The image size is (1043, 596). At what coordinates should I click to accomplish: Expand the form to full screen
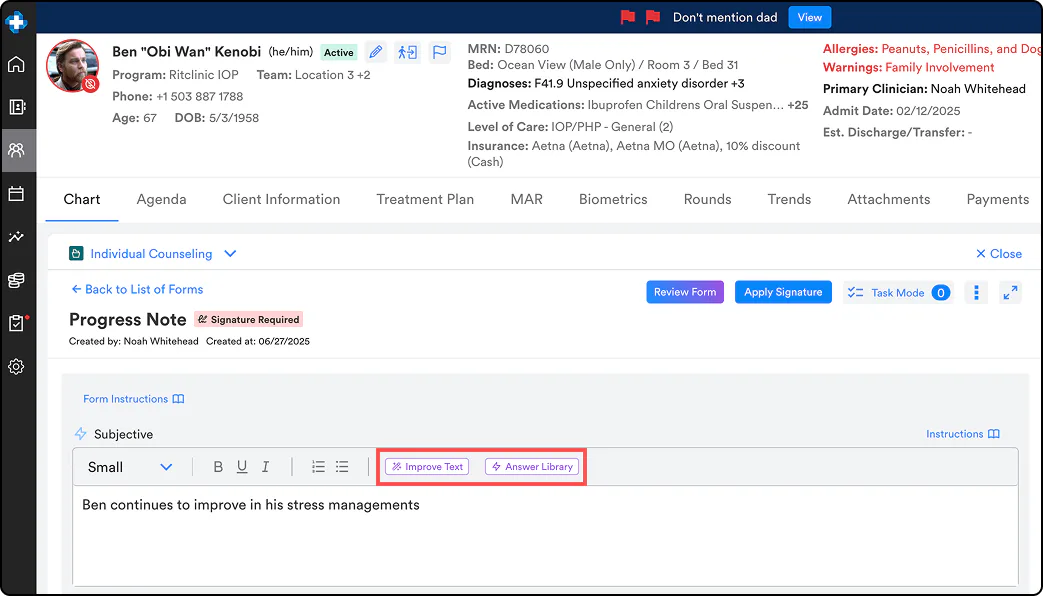pyautogui.click(x=1010, y=293)
